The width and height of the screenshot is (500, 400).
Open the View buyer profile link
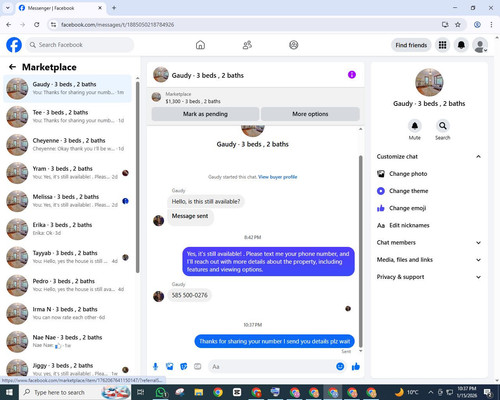point(277,177)
